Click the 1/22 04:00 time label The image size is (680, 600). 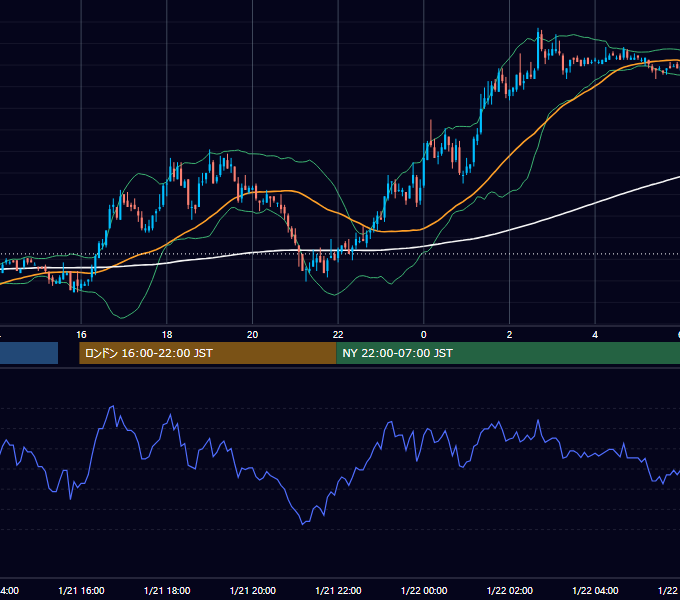click(595, 590)
